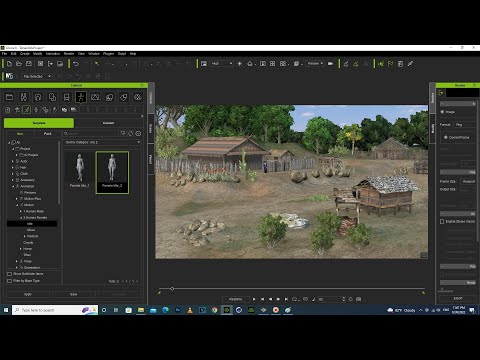Click the Apply button in Content Manager

coord(28,294)
